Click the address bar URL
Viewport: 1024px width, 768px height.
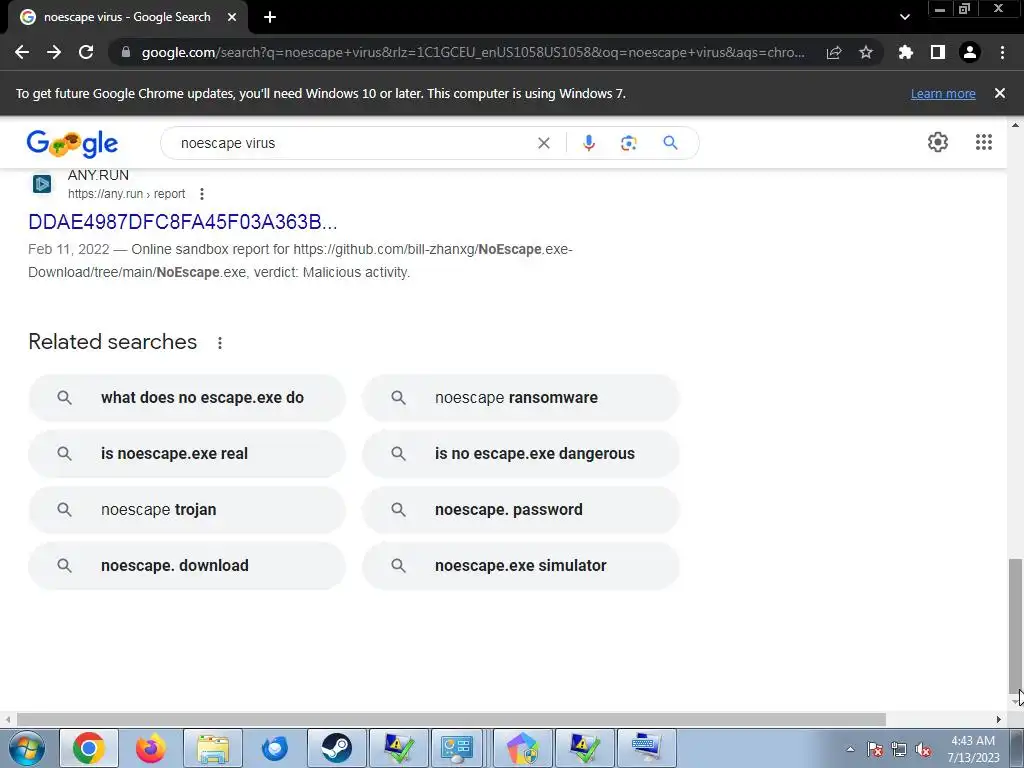(x=473, y=52)
